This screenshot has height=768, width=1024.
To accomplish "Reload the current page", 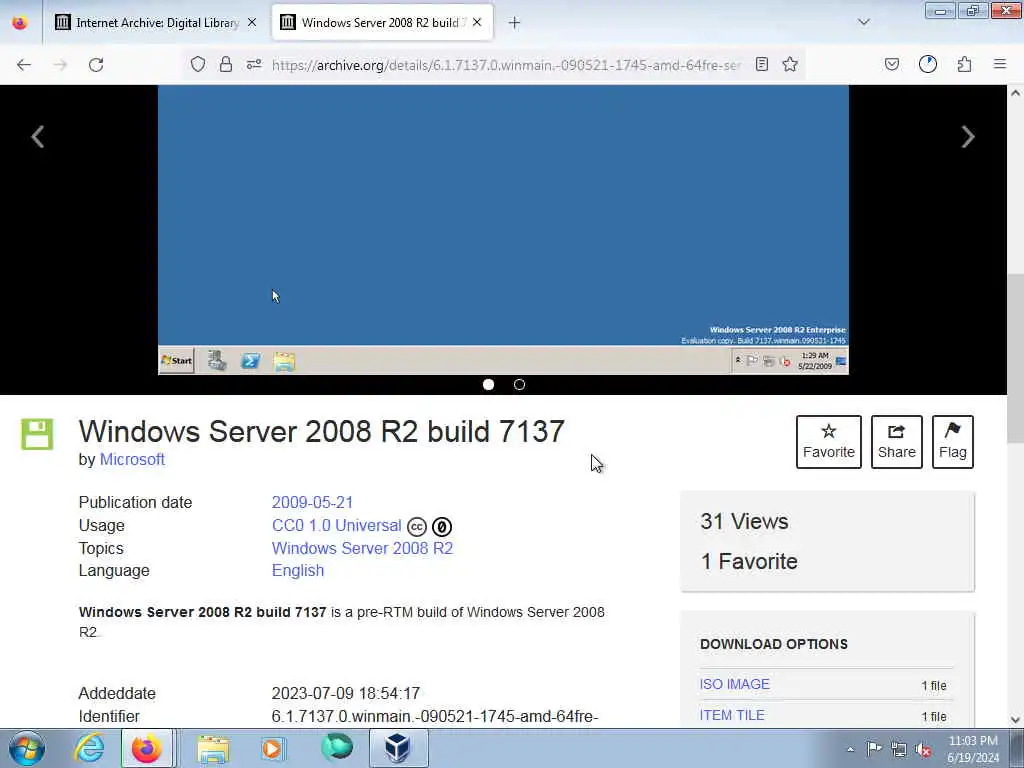I will click(x=96, y=65).
